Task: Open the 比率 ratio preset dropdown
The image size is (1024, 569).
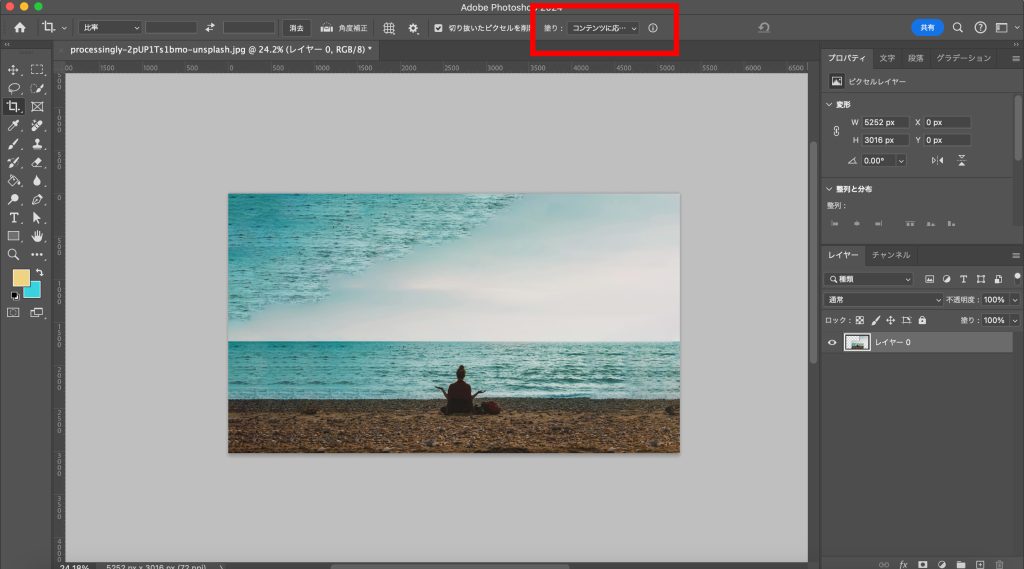Action: pyautogui.click(x=109, y=28)
